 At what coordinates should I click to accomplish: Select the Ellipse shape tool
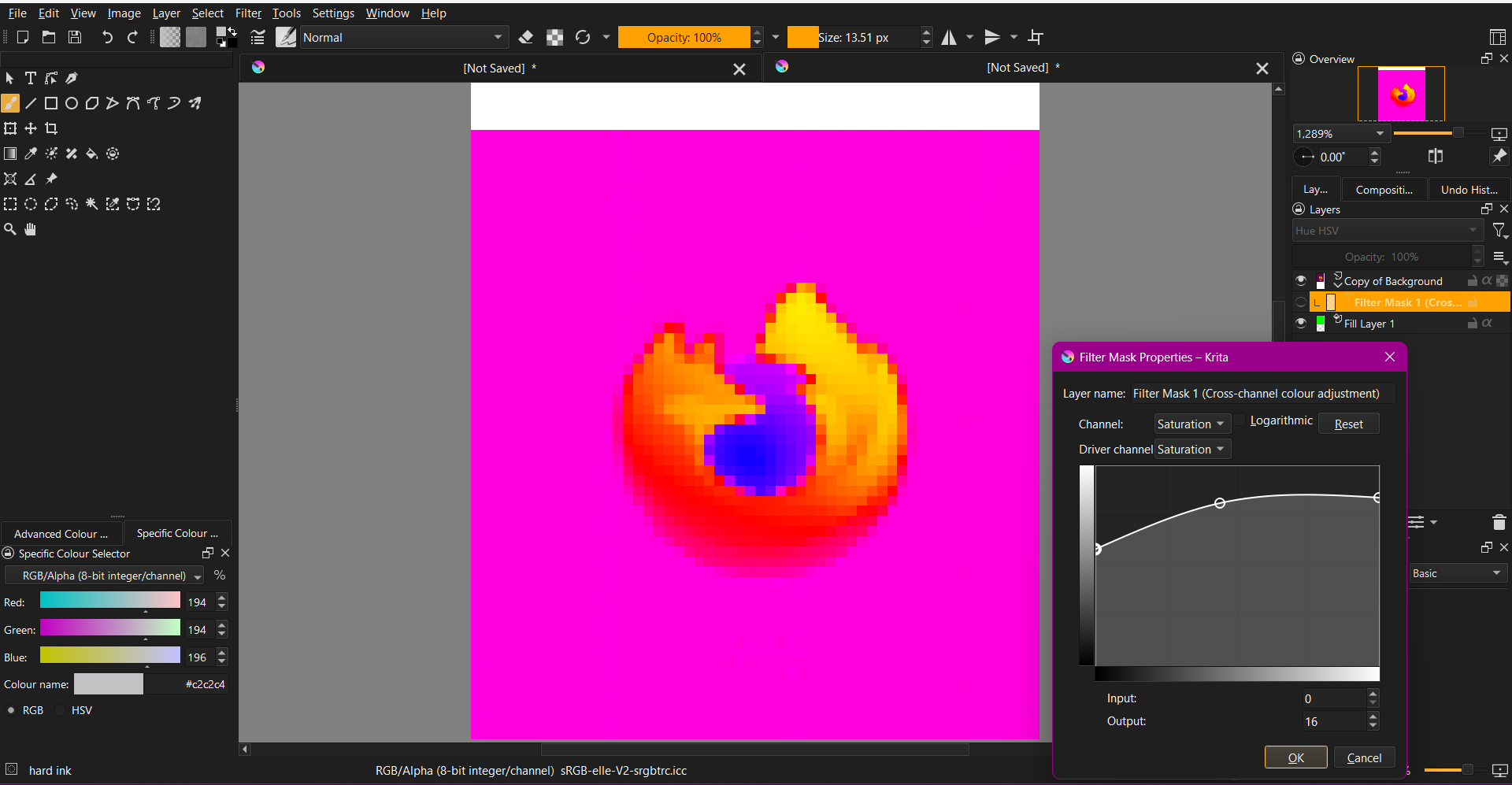click(72, 103)
